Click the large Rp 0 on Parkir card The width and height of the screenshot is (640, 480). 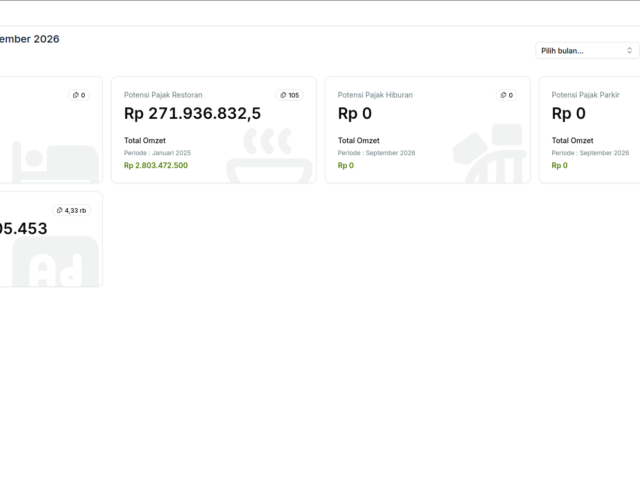tap(569, 113)
